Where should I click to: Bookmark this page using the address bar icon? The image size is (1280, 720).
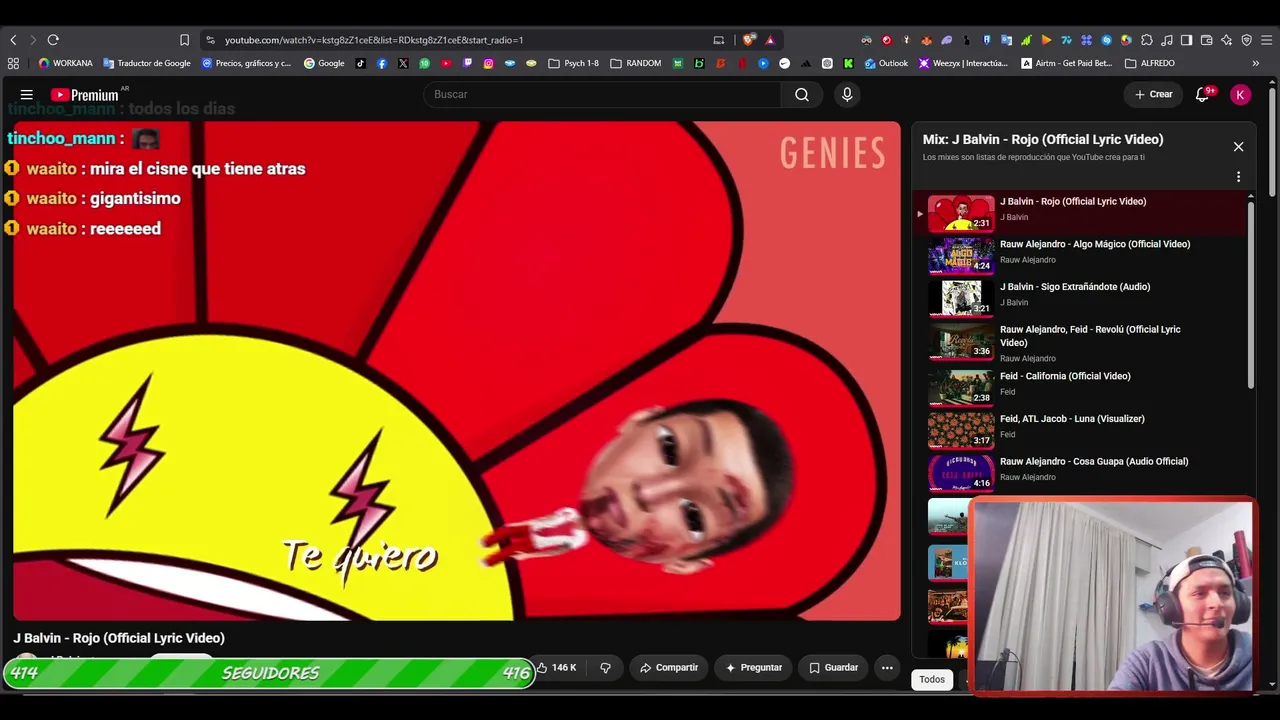(184, 40)
